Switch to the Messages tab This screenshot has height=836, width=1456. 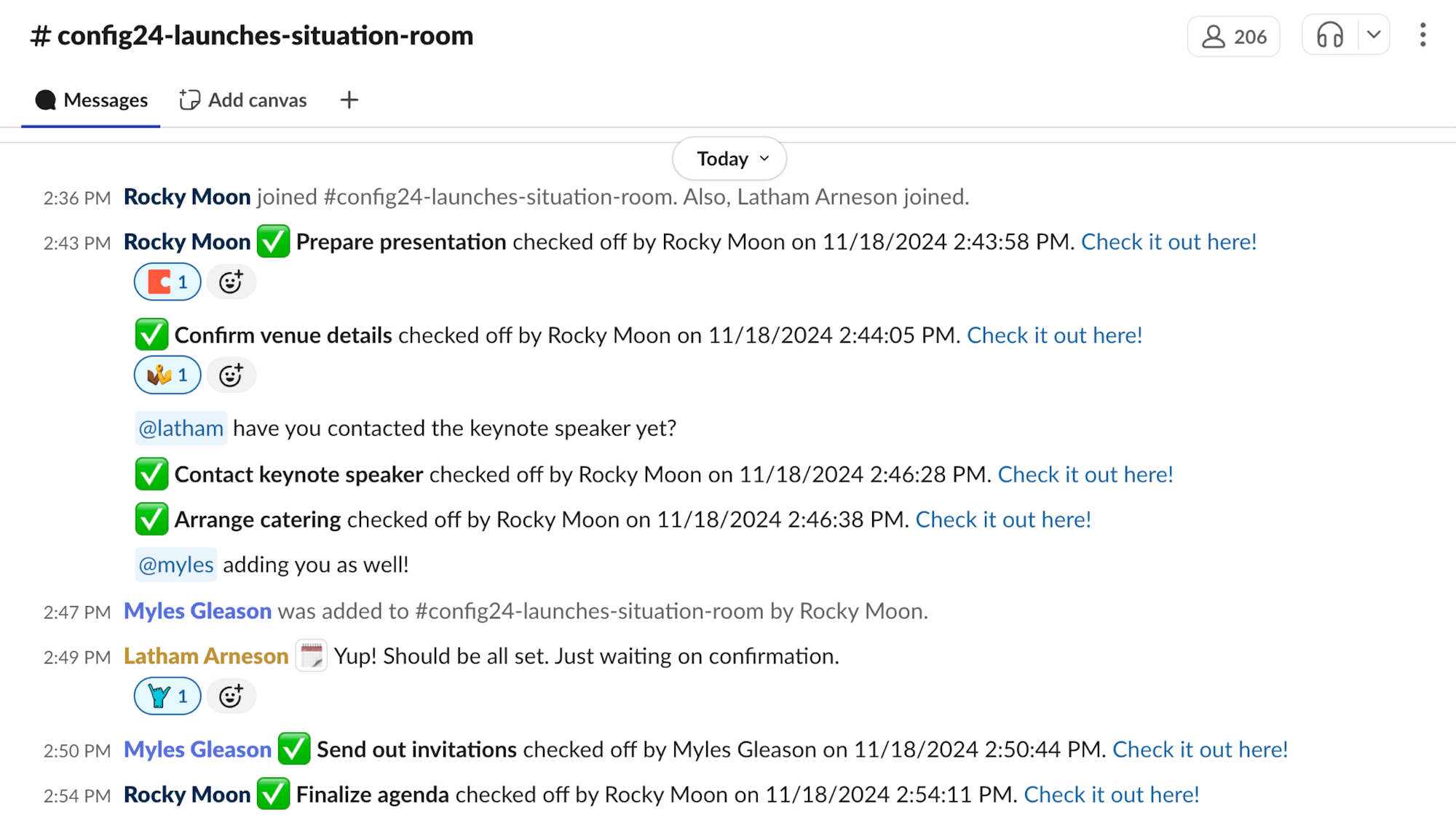[91, 100]
